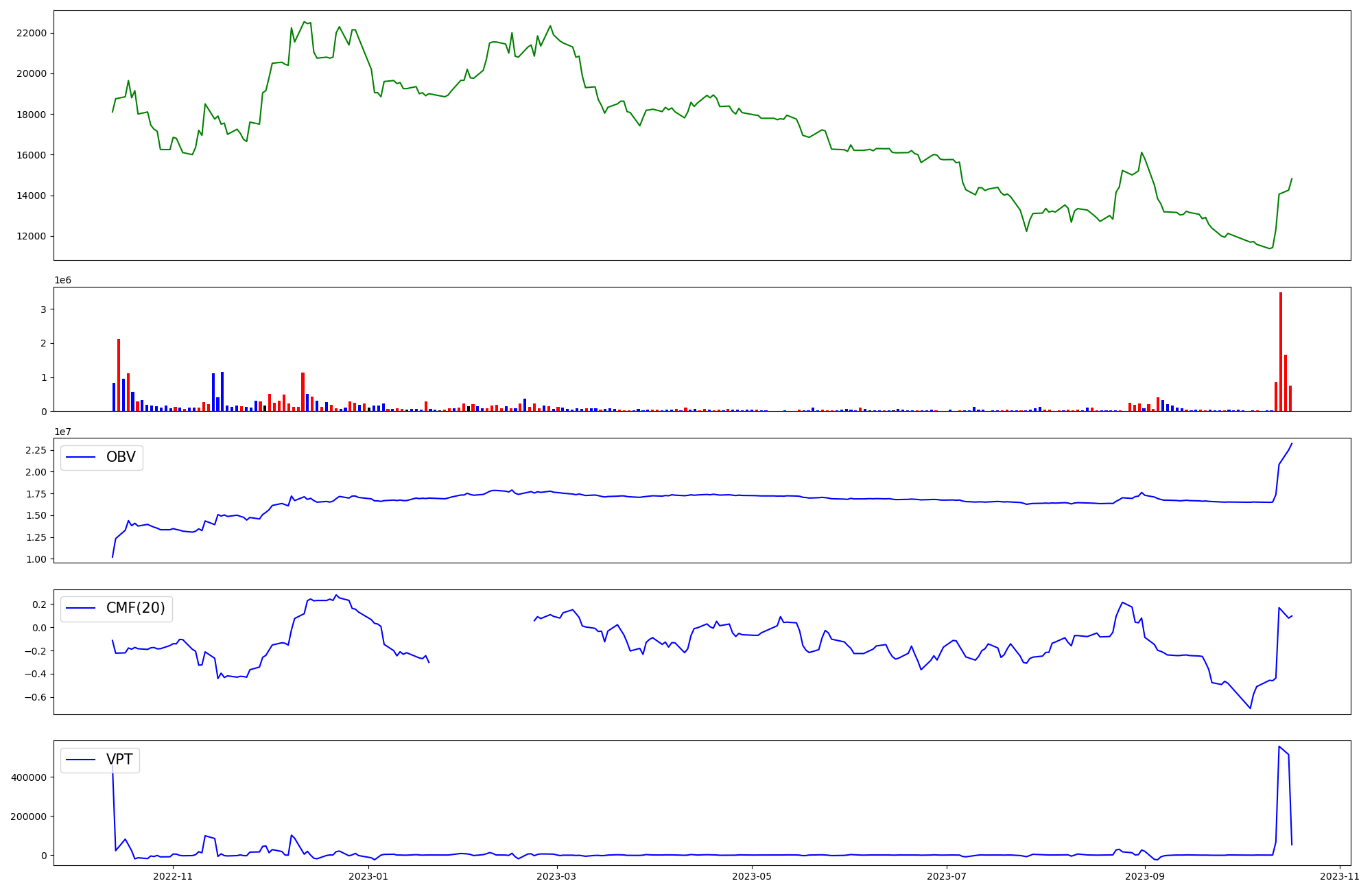Click the blue line in OBV legend
Image resolution: width=1372 pixels, height=892 pixels.
81,457
